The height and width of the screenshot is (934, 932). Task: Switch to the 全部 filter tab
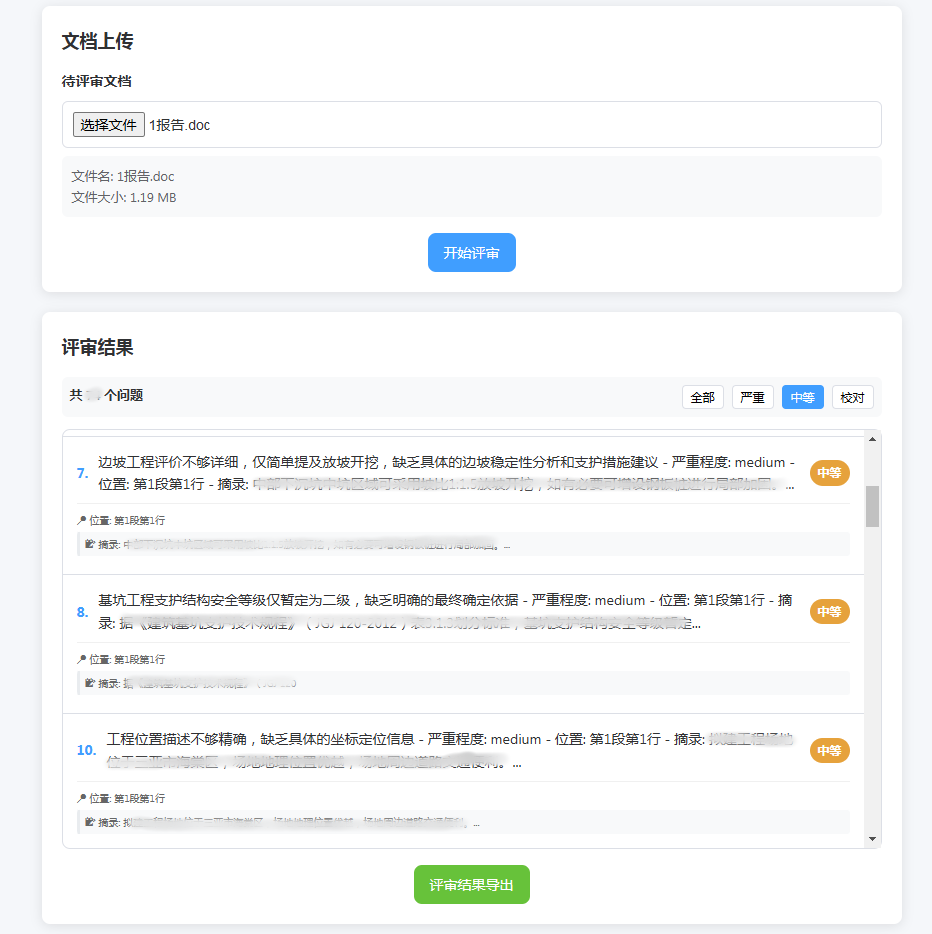[703, 397]
